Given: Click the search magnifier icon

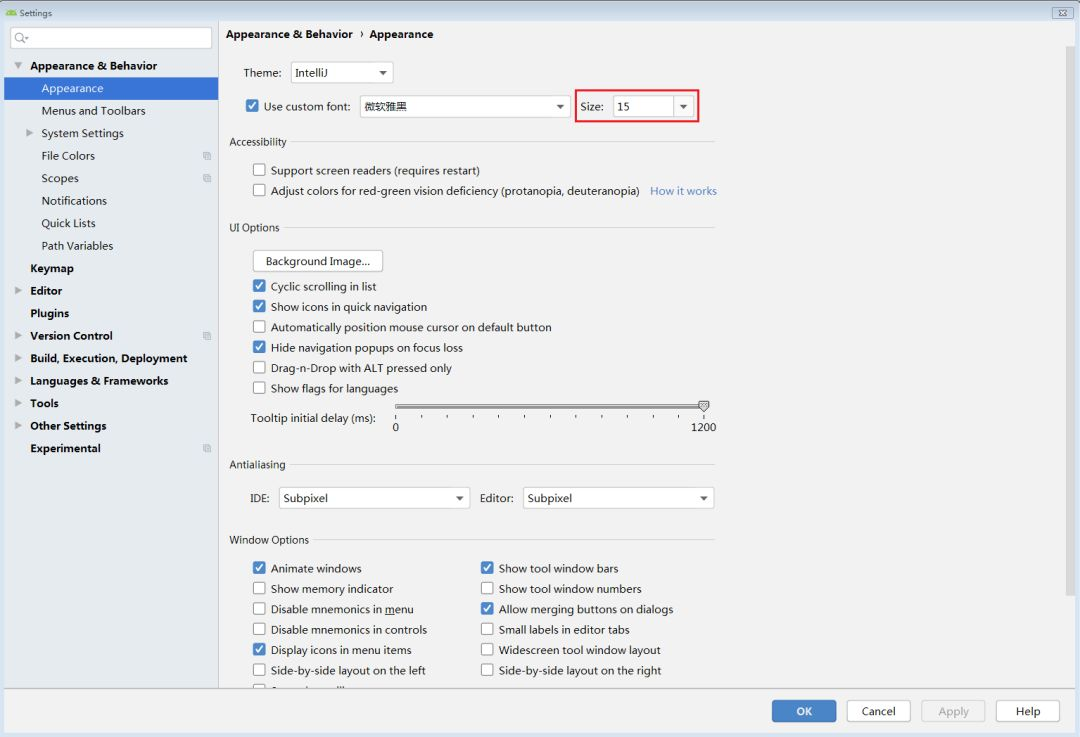Looking at the screenshot, I should (x=21, y=38).
